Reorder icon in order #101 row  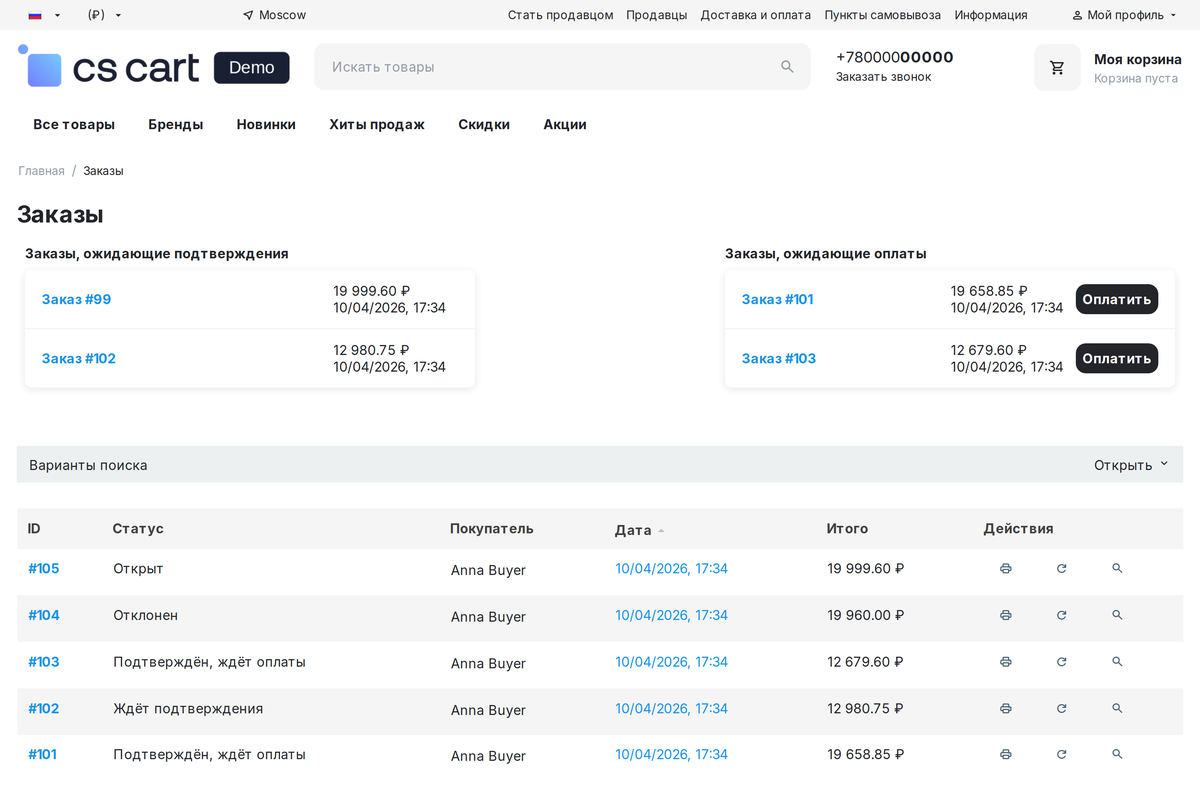click(1061, 755)
